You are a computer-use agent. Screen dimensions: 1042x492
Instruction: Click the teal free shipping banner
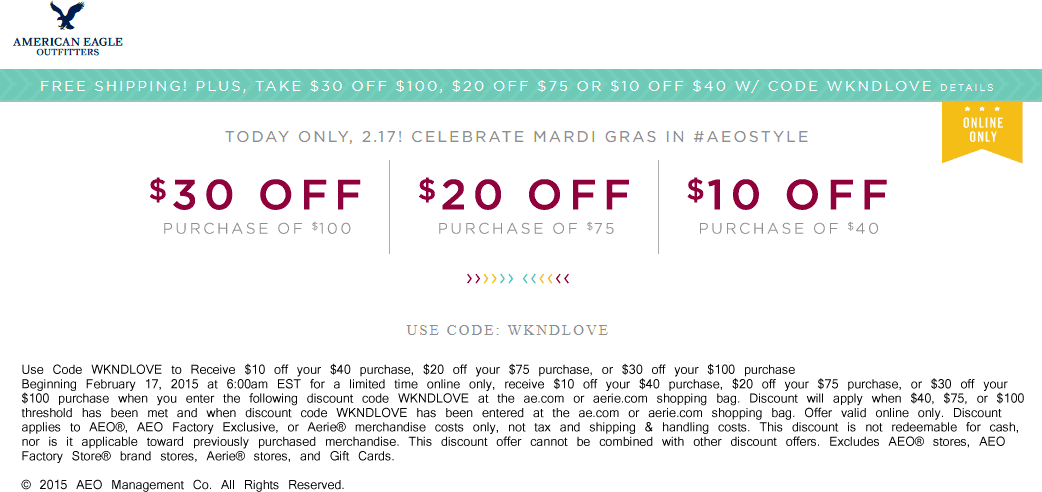coord(521,86)
